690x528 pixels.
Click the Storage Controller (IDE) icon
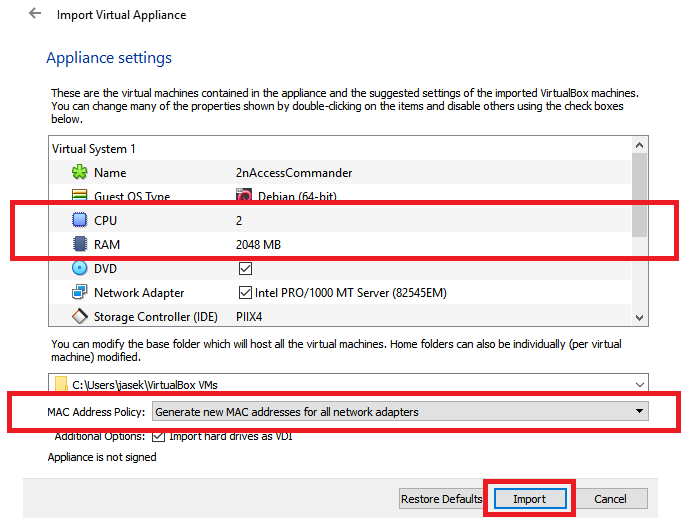80,316
